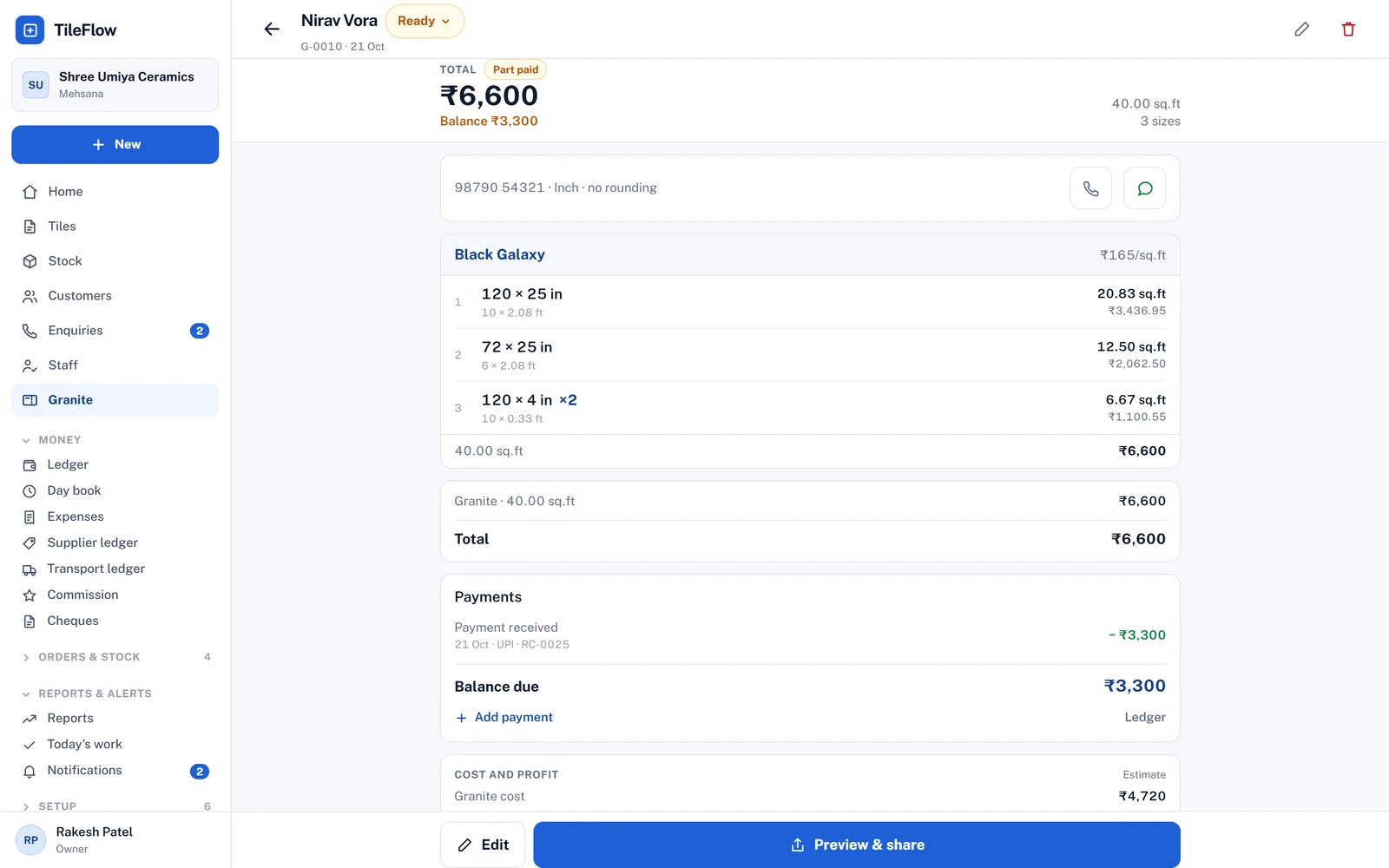Click the bottom Edit button
Viewport: 1389px width, 868px height.
(483, 845)
